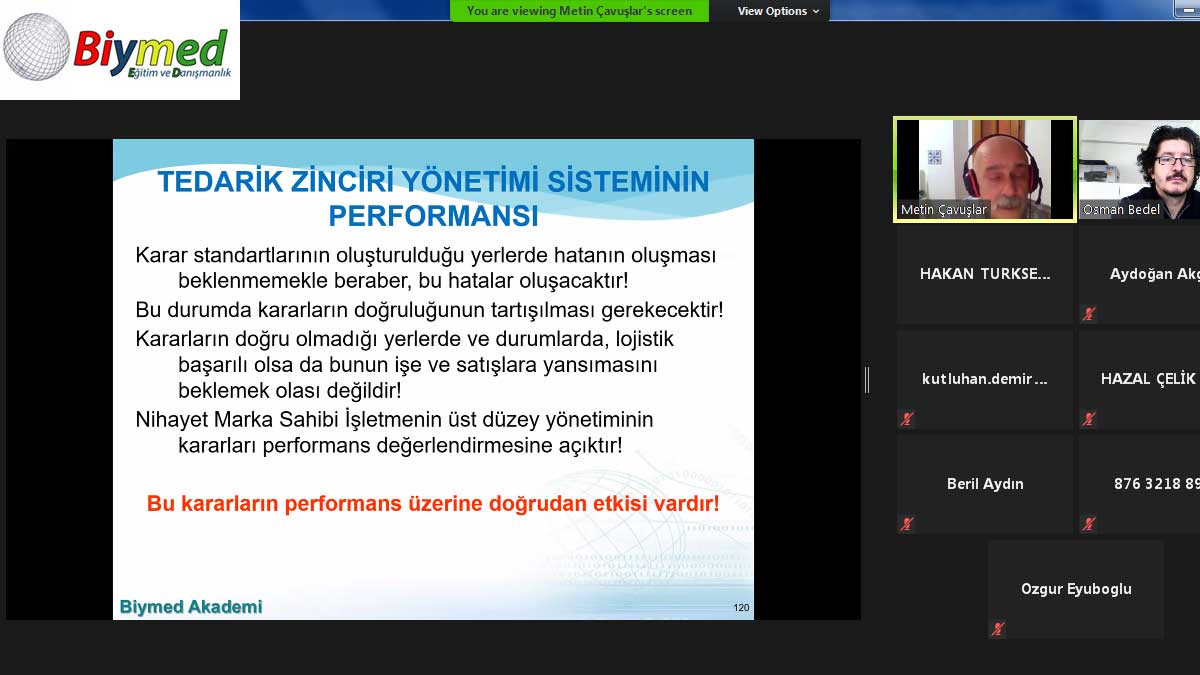
Task: Select Metin Çavuşlar's video thumbnail
Action: [x=985, y=168]
